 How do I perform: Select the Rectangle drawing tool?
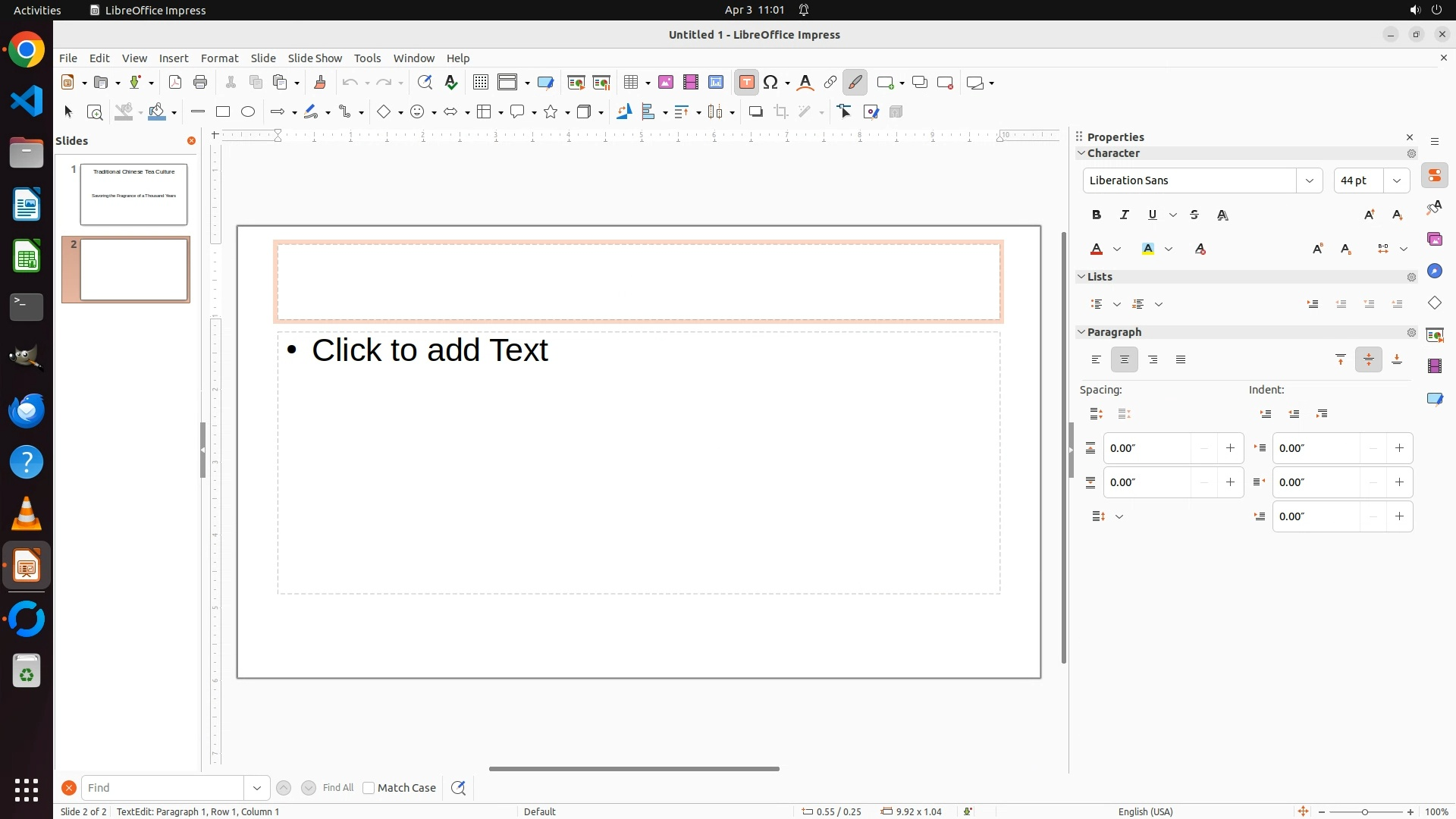click(223, 112)
